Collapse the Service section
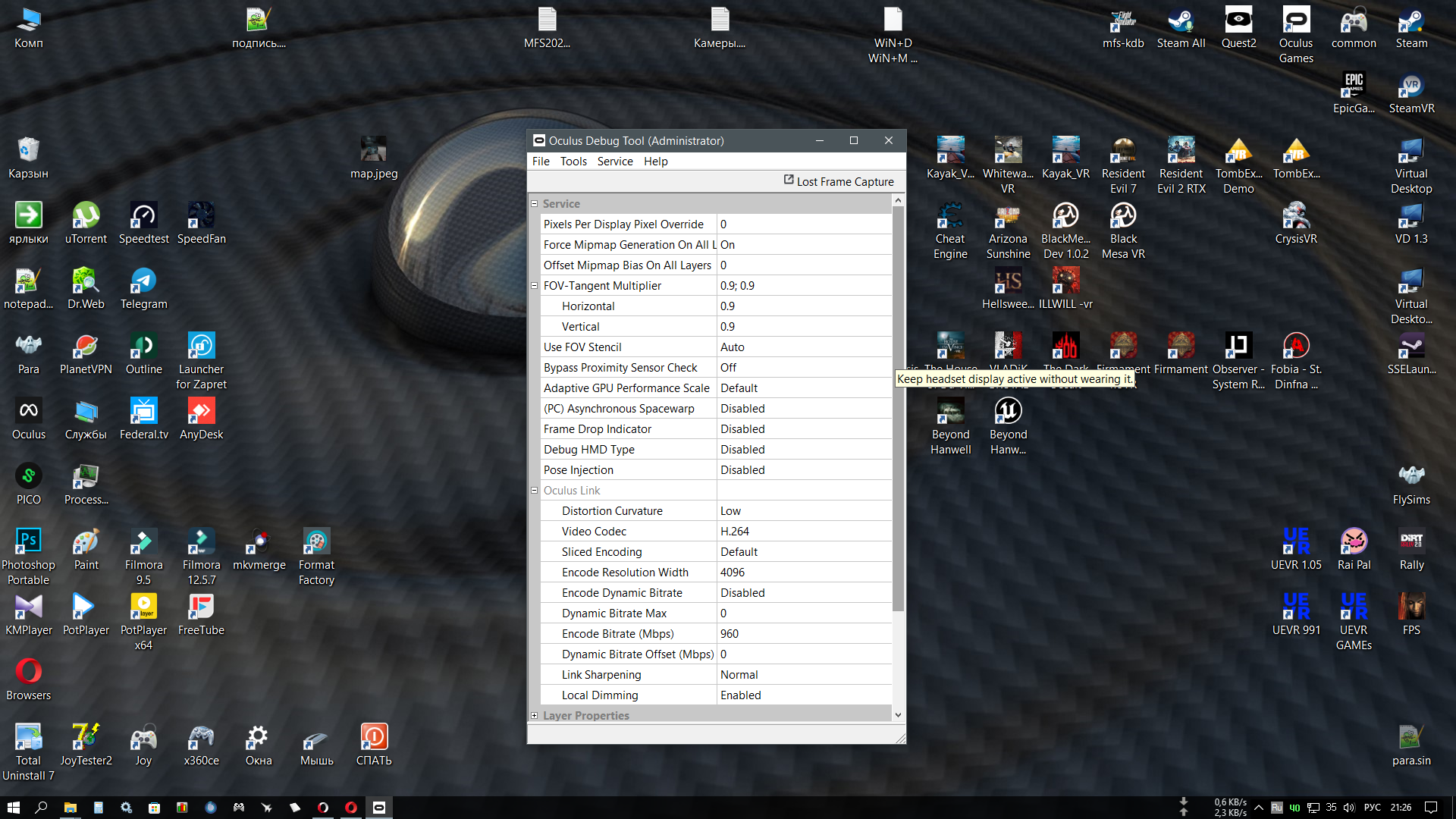Image resolution: width=1456 pixels, height=819 pixels. pyautogui.click(x=534, y=204)
